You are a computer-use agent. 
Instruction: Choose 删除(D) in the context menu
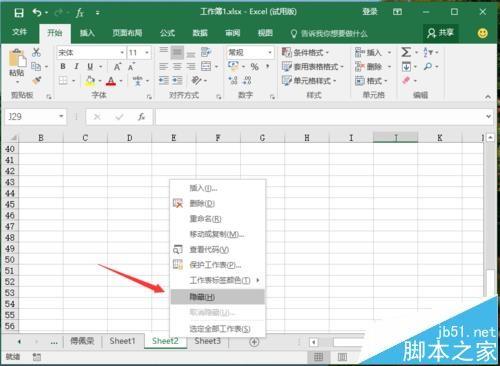point(218,203)
